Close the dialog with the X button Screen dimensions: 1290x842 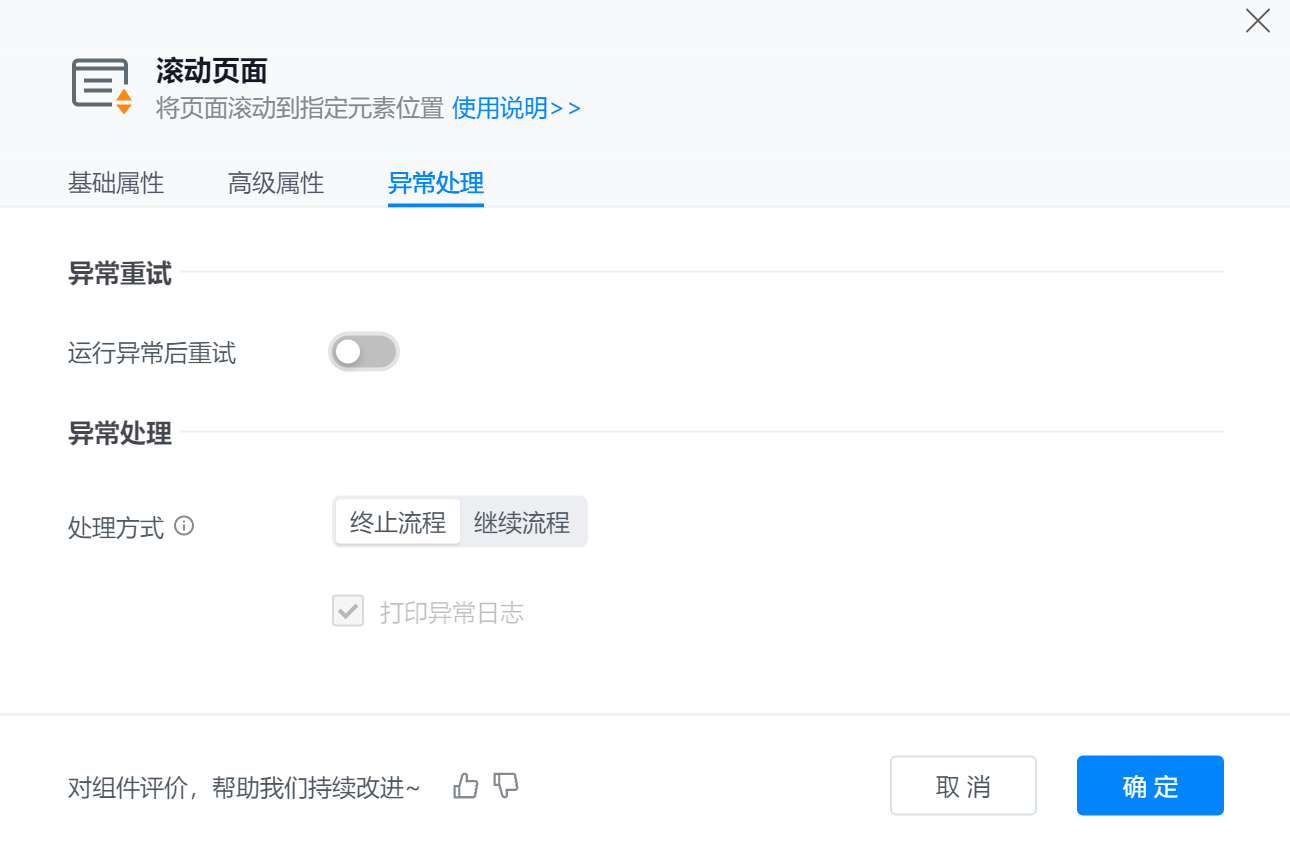coord(1257,21)
